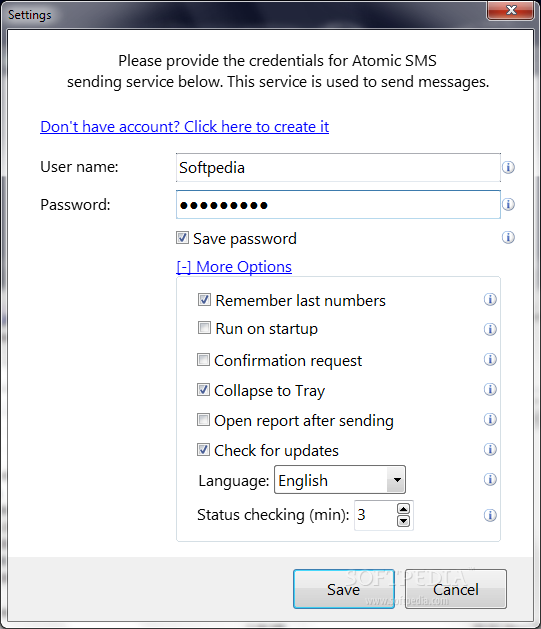This screenshot has width=541, height=629.
Task: Collapse the More Options section
Action: (234, 267)
